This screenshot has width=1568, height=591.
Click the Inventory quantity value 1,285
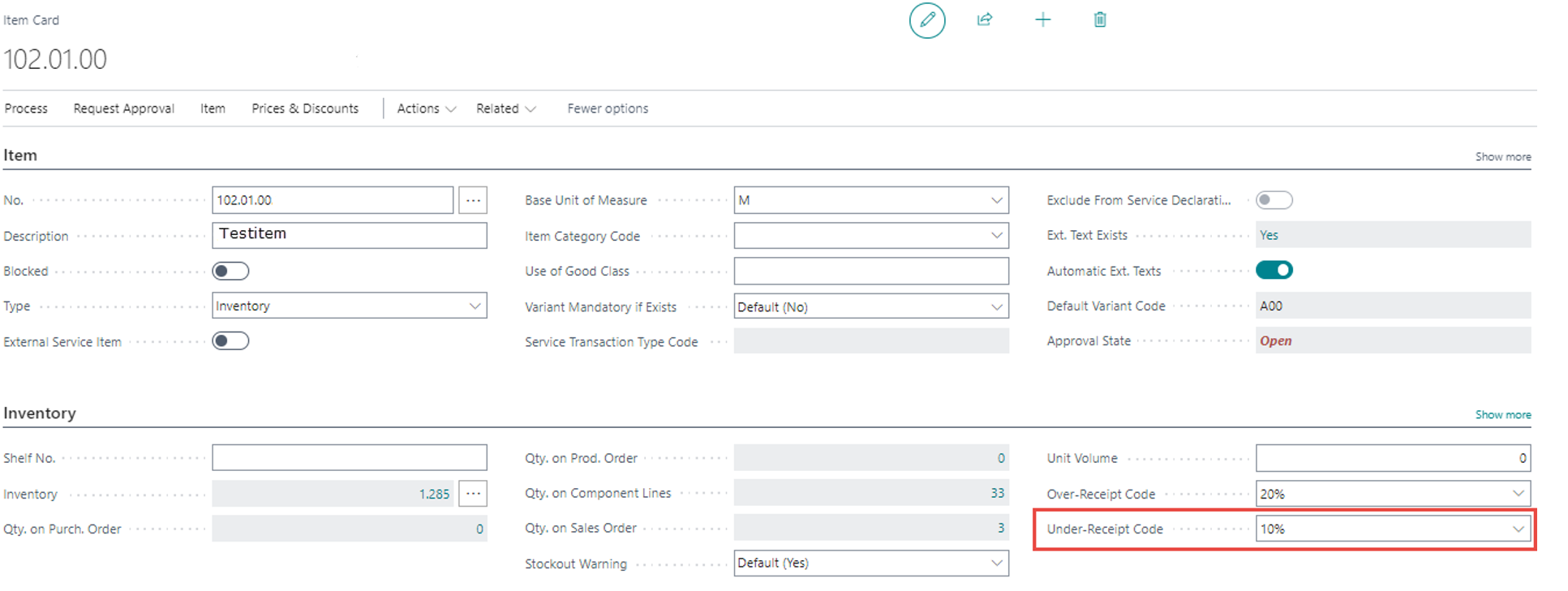point(434,495)
